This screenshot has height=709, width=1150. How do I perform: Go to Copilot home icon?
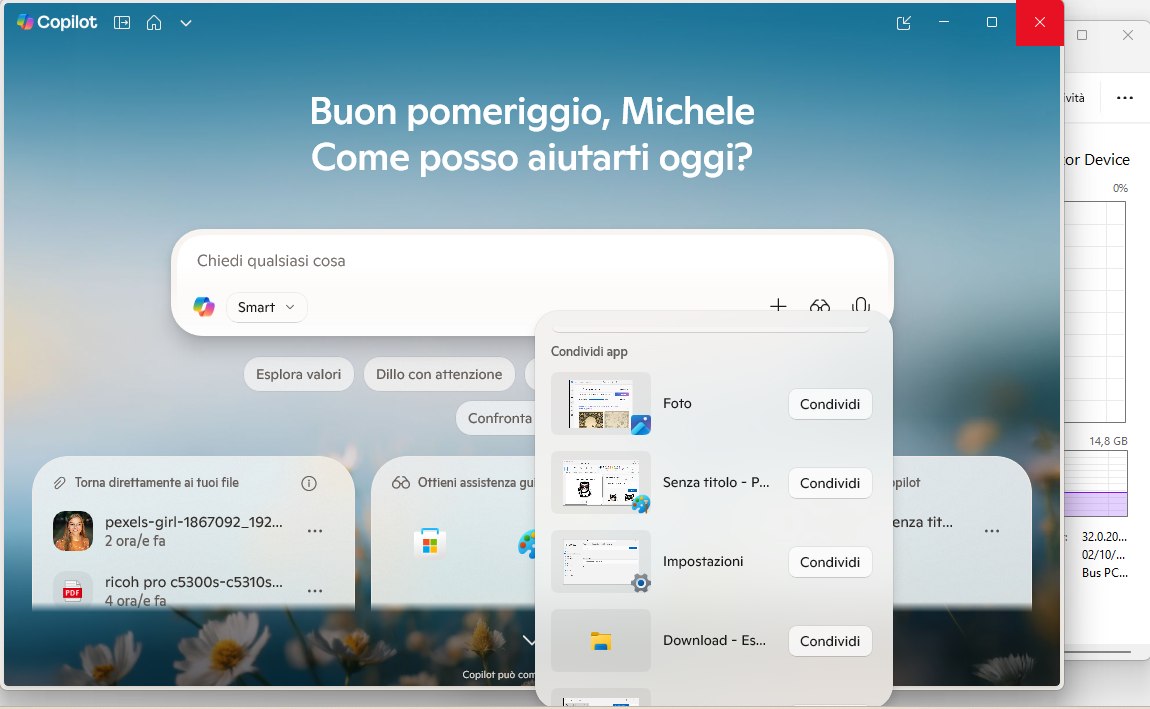tap(154, 23)
